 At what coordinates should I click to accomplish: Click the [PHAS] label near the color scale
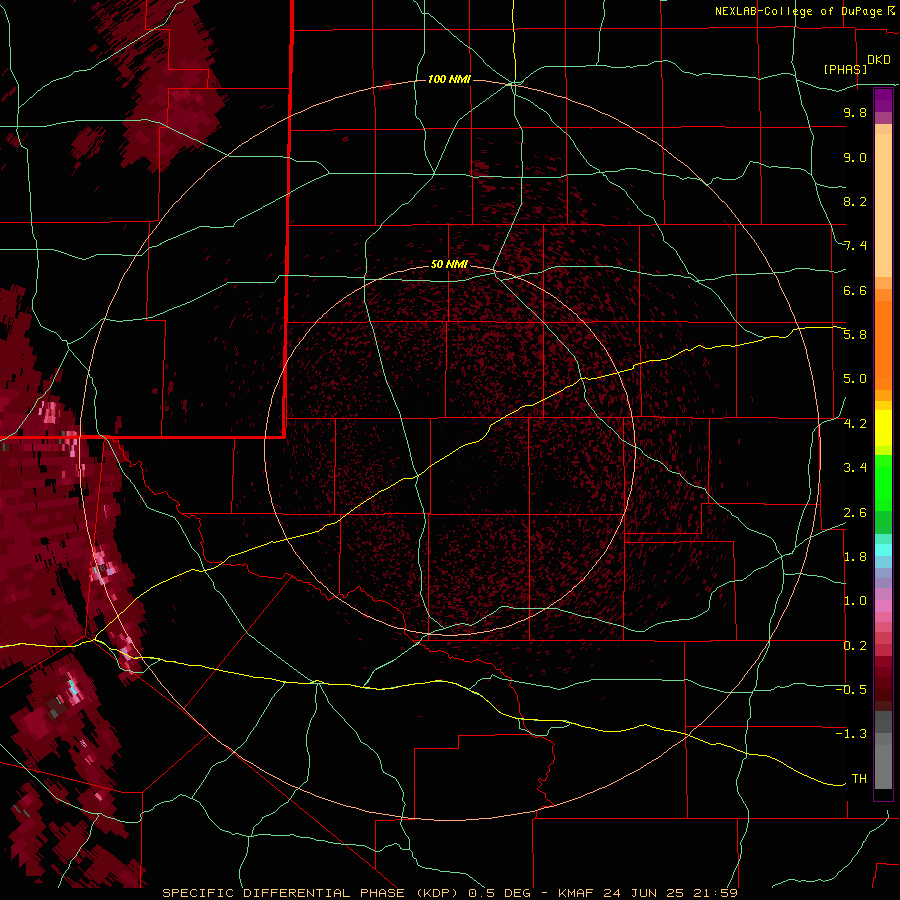tap(845, 69)
